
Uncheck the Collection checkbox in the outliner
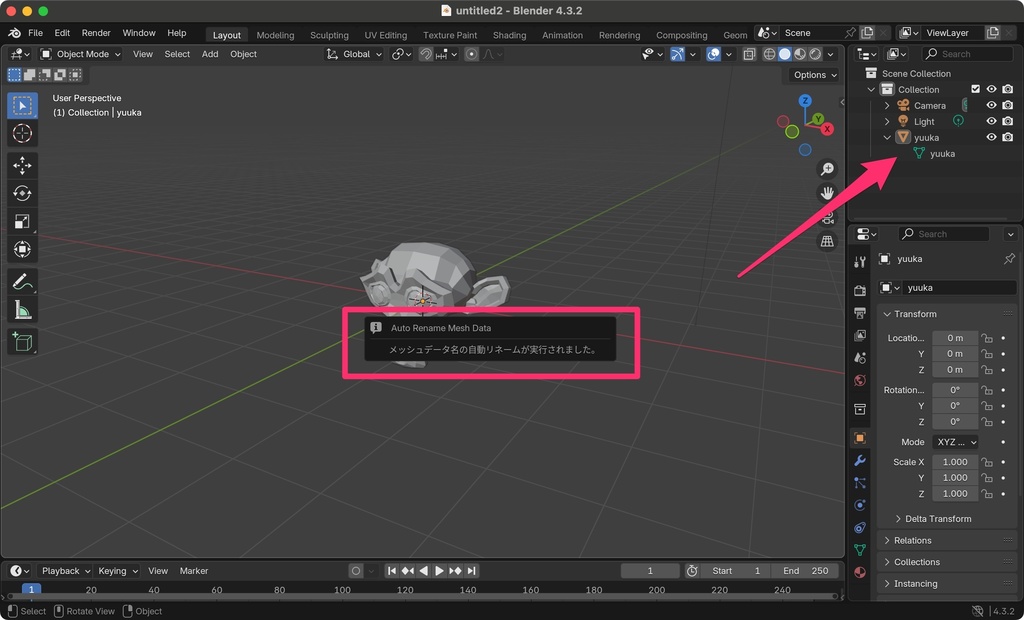point(975,89)
